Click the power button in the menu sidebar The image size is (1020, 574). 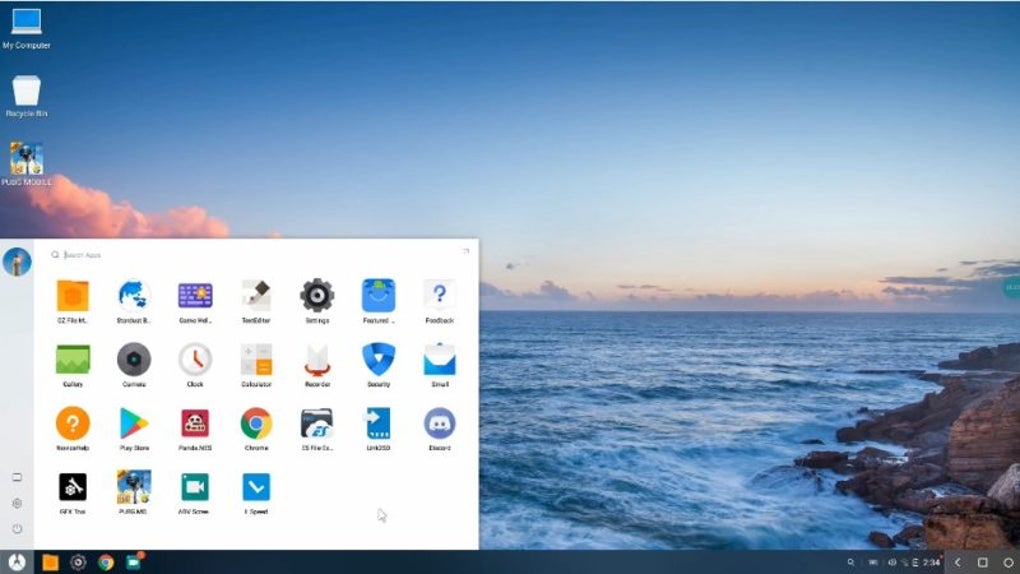point(18,529)
